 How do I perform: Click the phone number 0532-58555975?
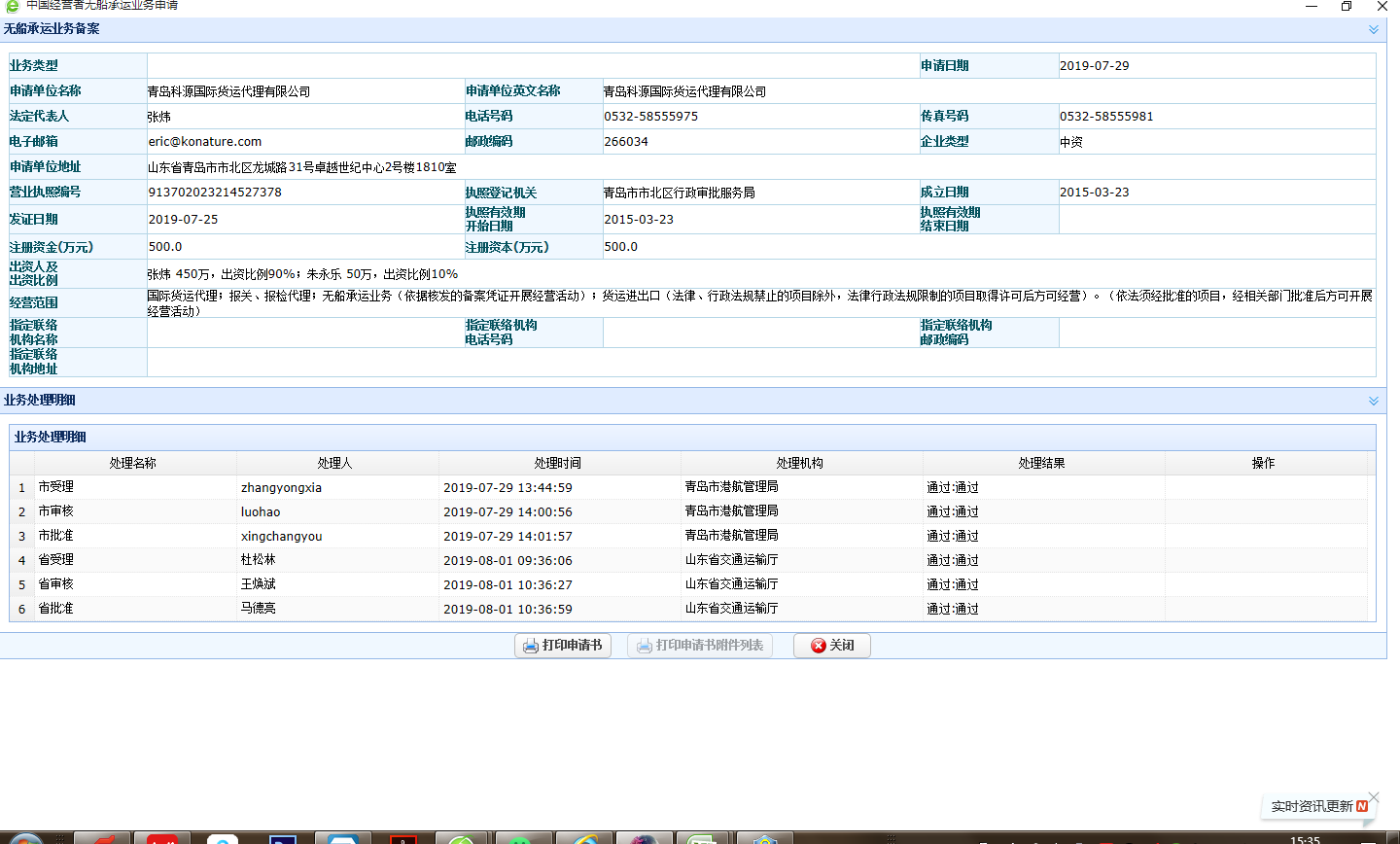point(650,117)
